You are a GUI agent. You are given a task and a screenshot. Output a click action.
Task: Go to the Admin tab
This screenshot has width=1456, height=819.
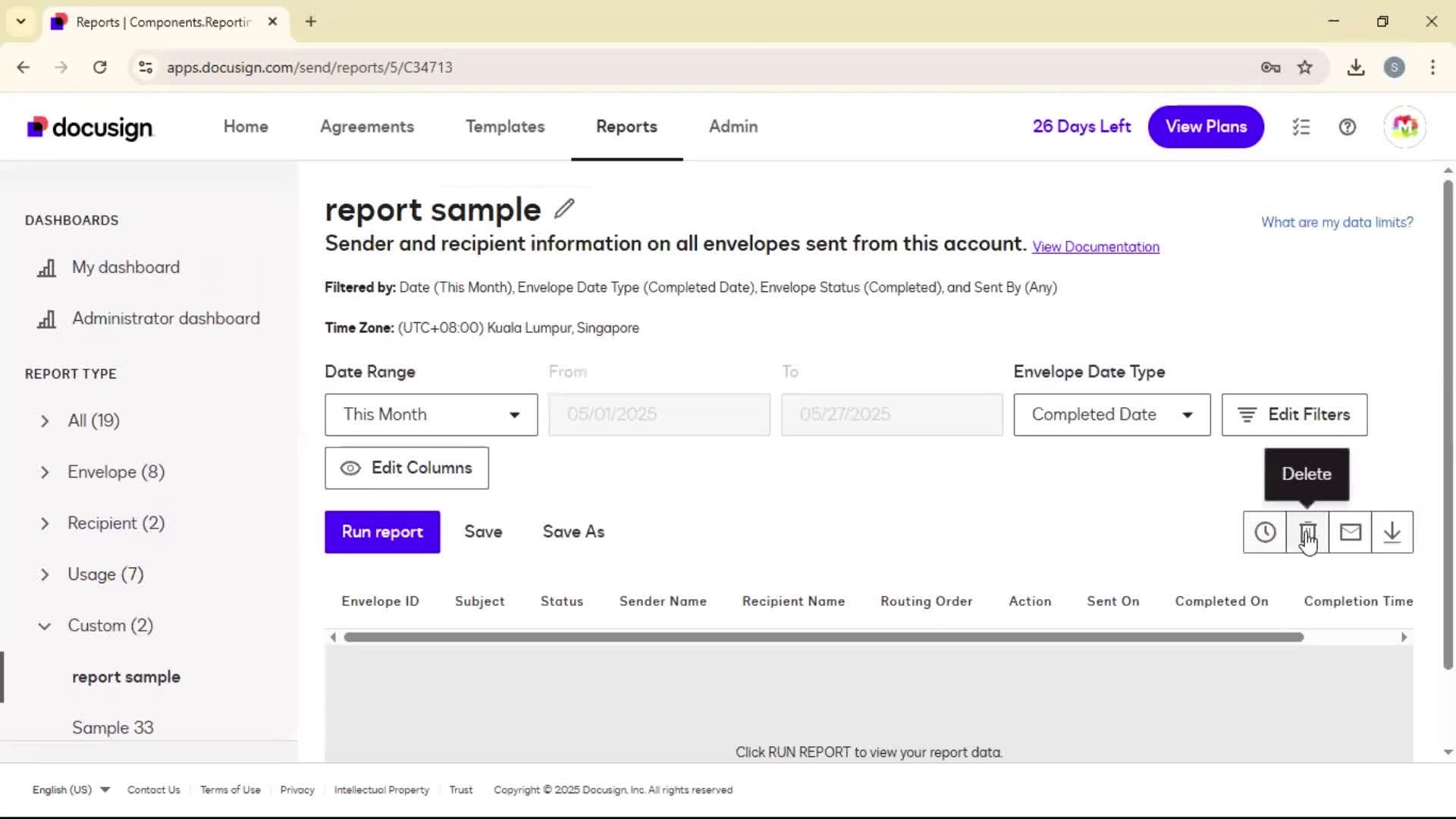tap(733, 127)
